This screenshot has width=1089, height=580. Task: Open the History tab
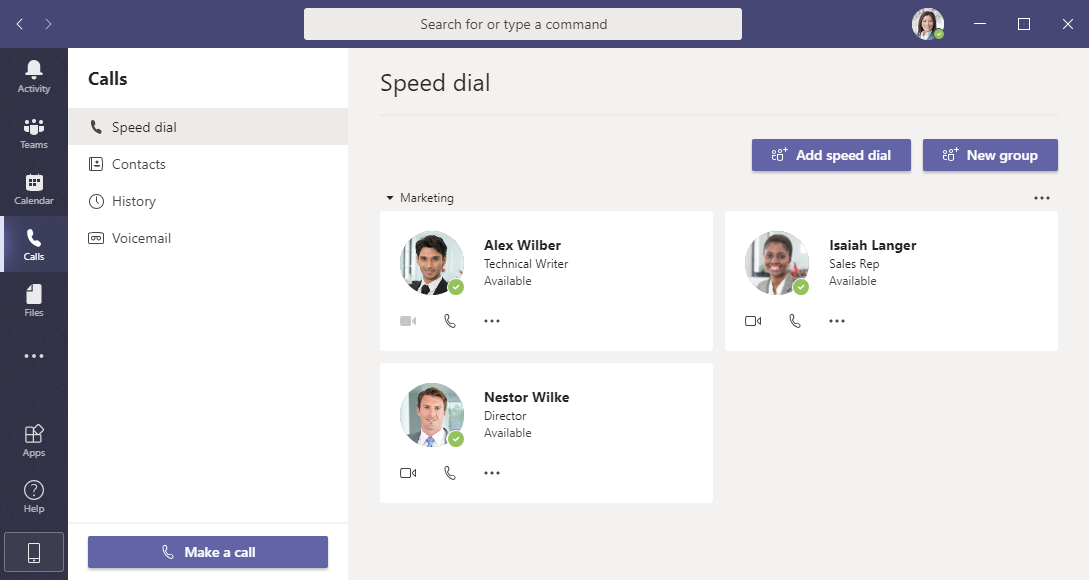pyautogui.click(x=133, y=201)
